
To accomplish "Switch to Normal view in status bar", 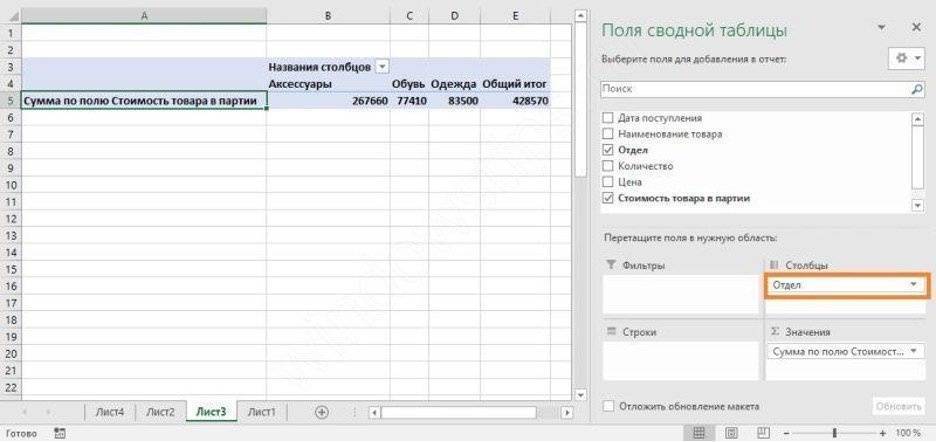I will pos(700,434).
